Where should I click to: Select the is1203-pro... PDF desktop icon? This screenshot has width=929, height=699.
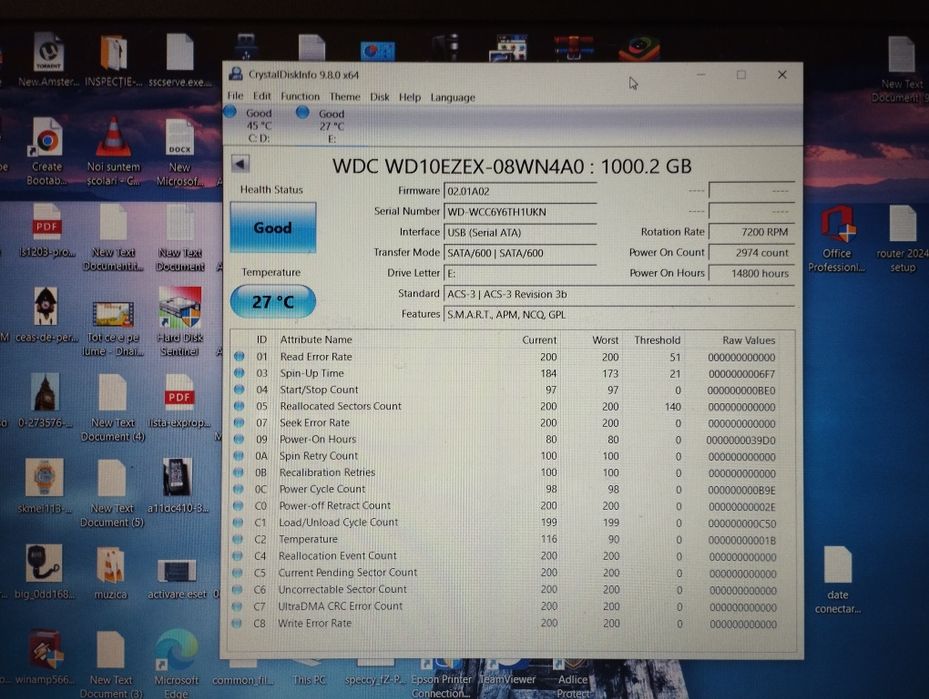tap(47, 231)
